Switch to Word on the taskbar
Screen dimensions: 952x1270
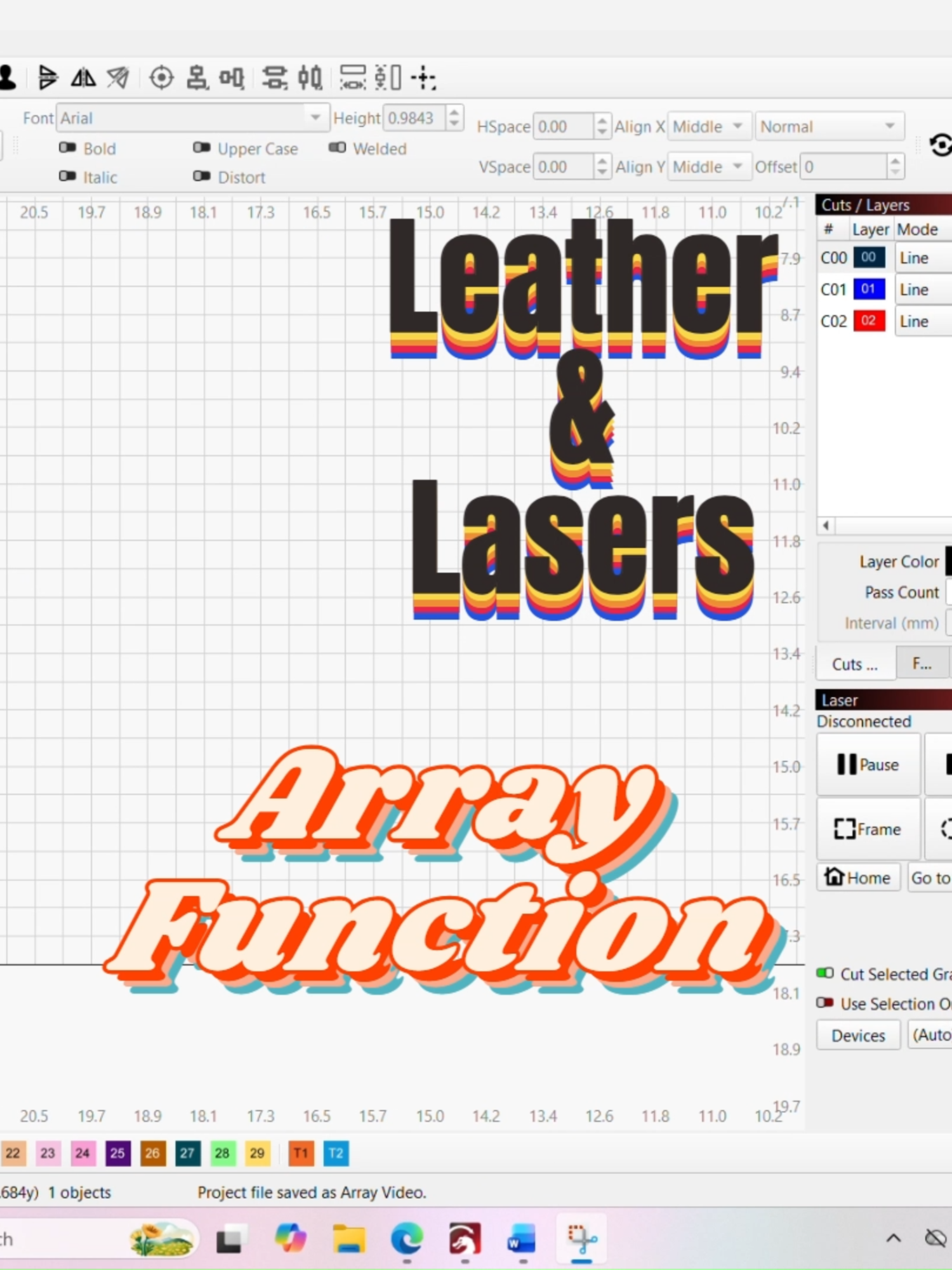[522, 1238]
